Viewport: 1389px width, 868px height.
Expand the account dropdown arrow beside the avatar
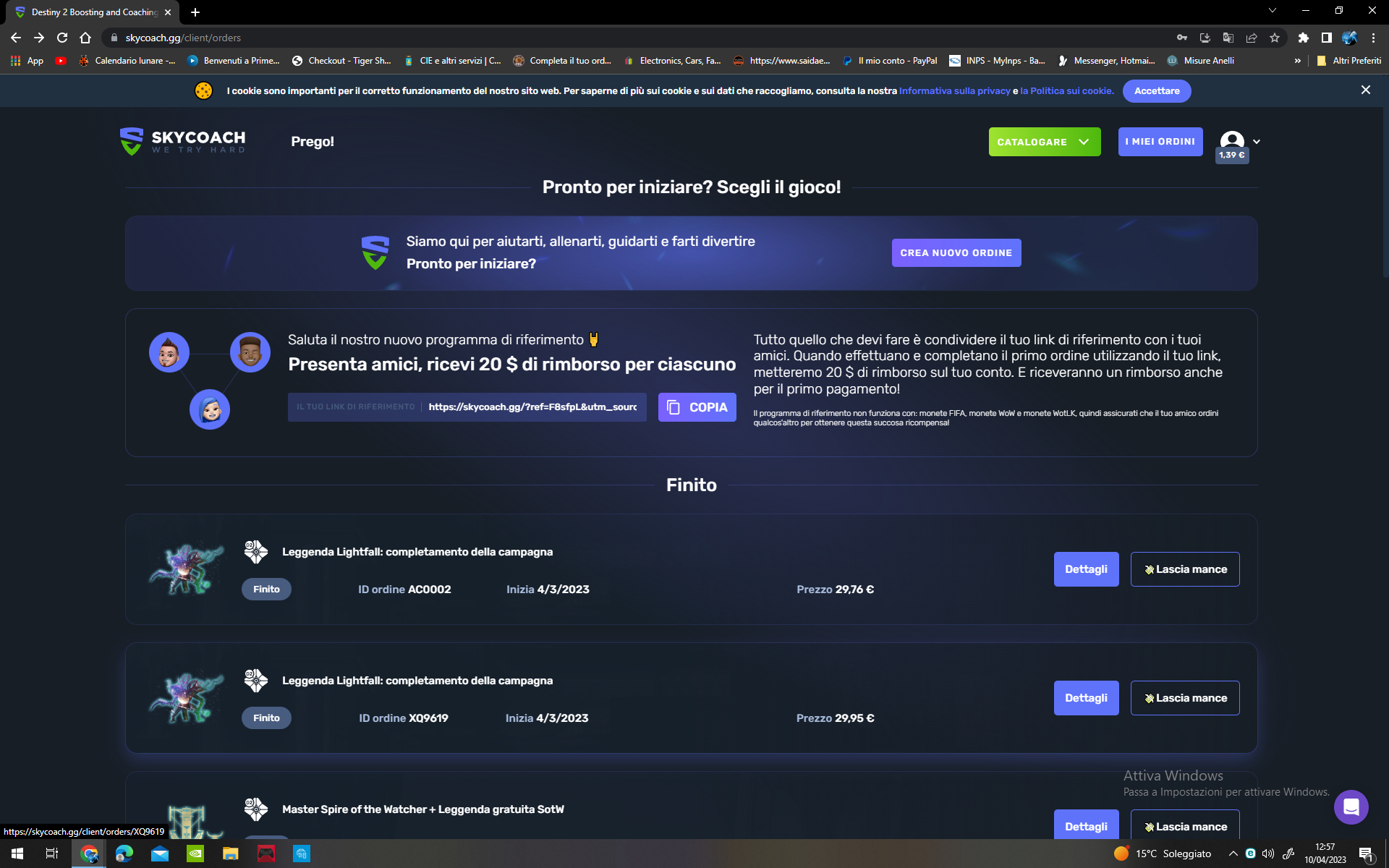[1257, 141]
